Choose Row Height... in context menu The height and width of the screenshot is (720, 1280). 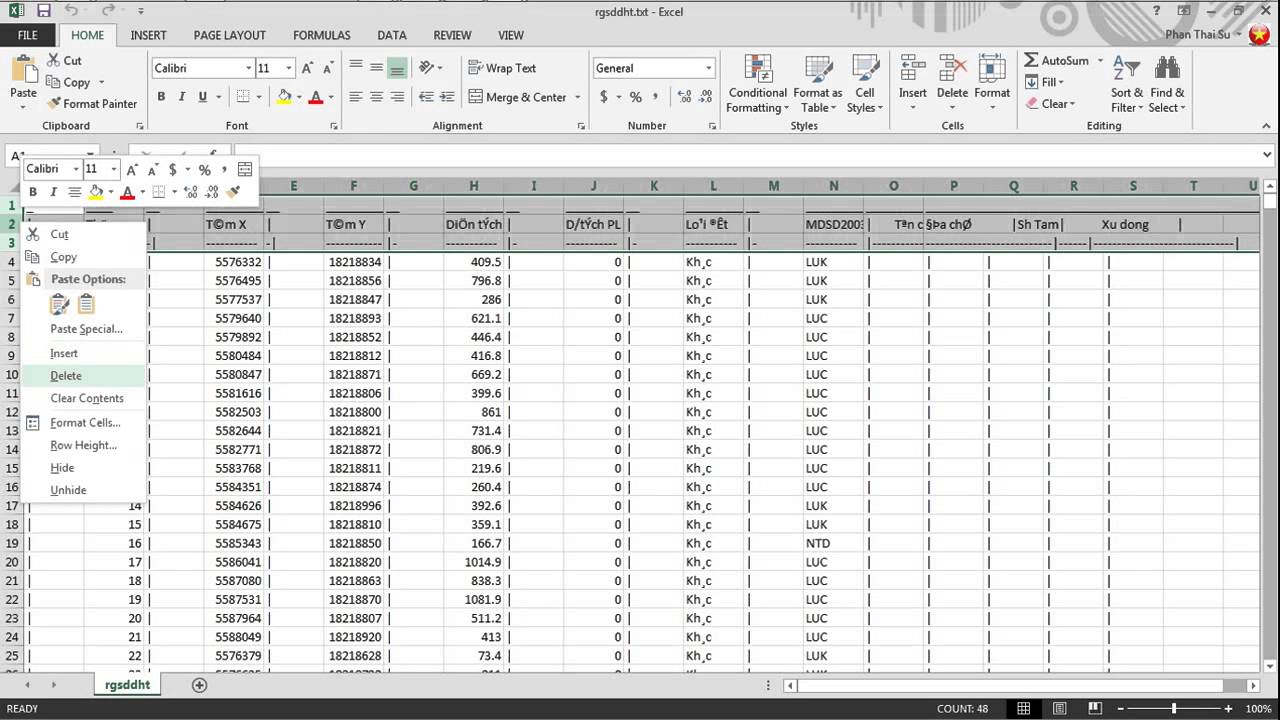83,445
